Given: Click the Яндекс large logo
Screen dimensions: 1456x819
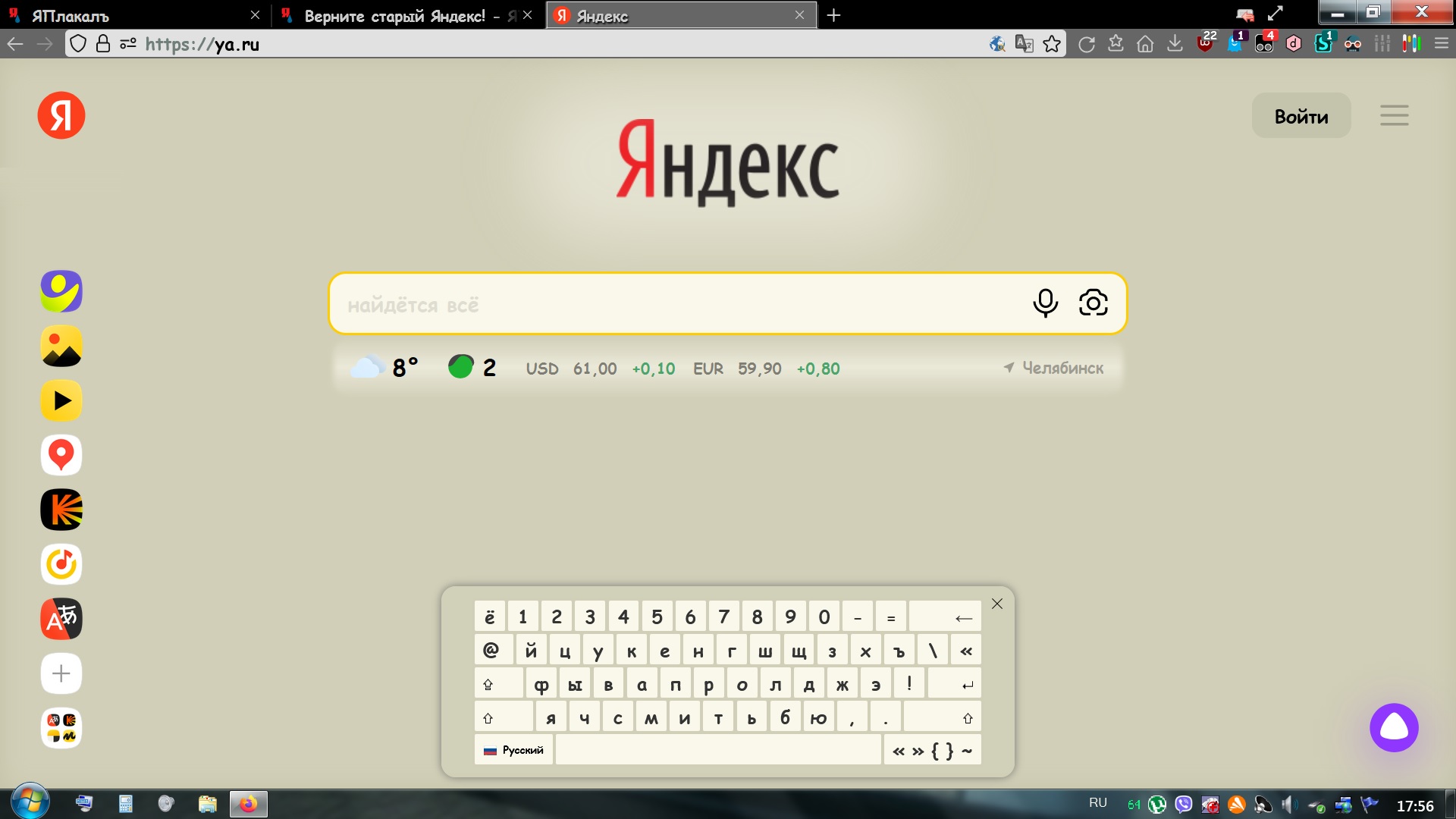Looking at the screenshot, I should (728, 163).
